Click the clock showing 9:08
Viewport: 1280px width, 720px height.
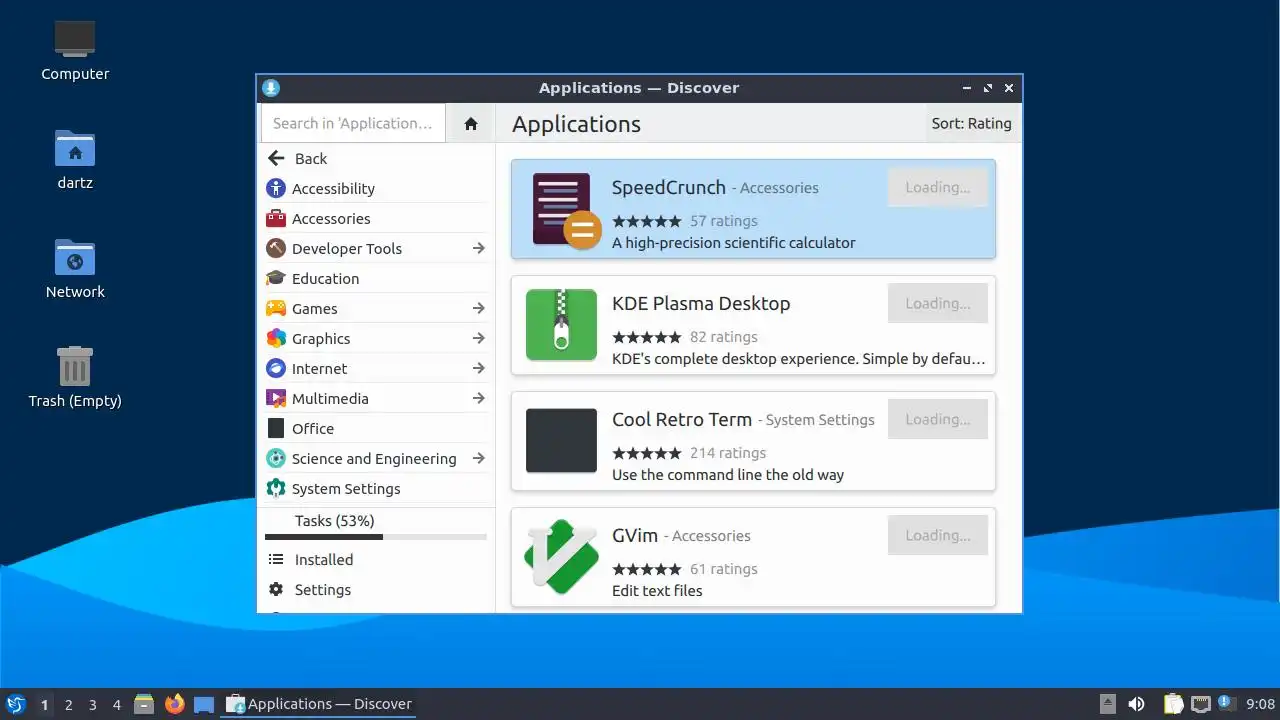click(1260, 704)
